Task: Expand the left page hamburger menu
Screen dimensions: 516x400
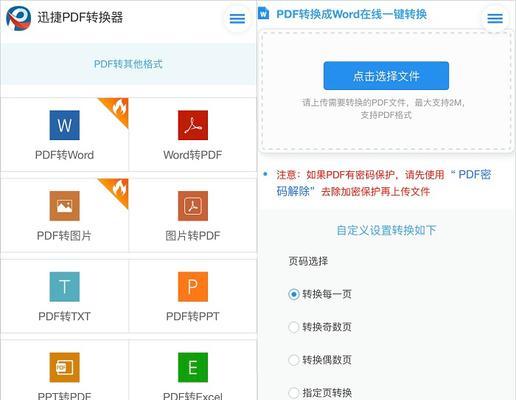Action: pyautogui.click(x=237, y=18)
